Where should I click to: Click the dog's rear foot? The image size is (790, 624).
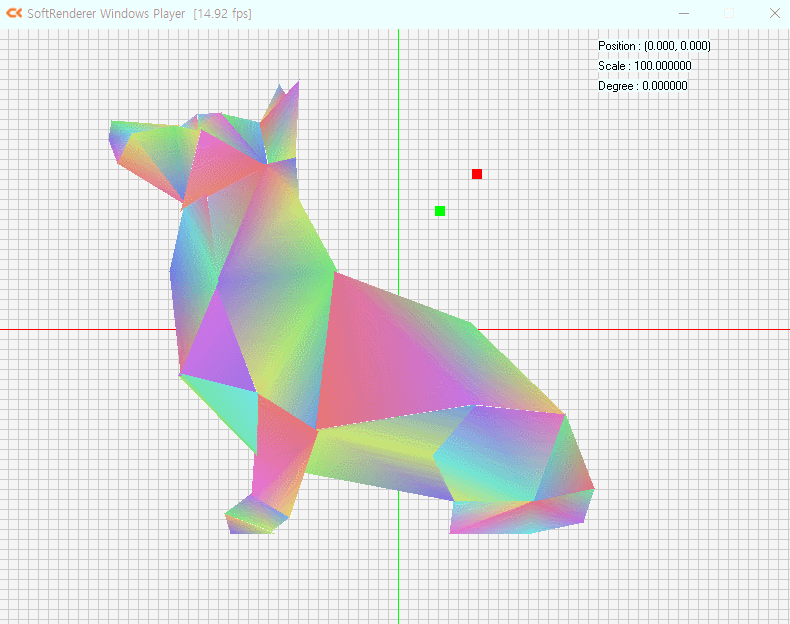[x=515, y=517]
